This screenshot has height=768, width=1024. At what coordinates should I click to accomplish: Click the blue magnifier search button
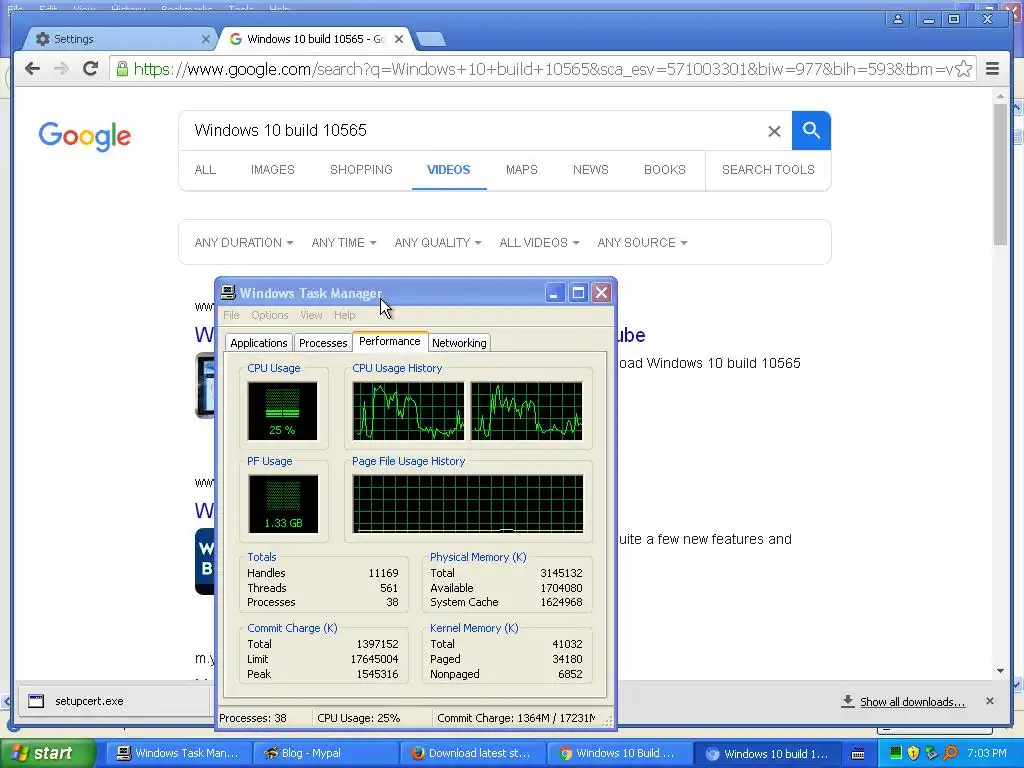(x=811, y=131)
